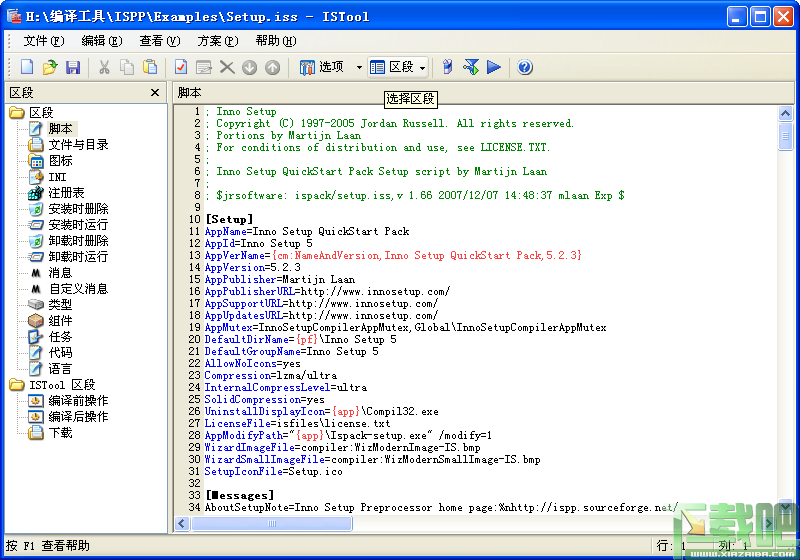Select 下载 in the section tree

point(60,433)
